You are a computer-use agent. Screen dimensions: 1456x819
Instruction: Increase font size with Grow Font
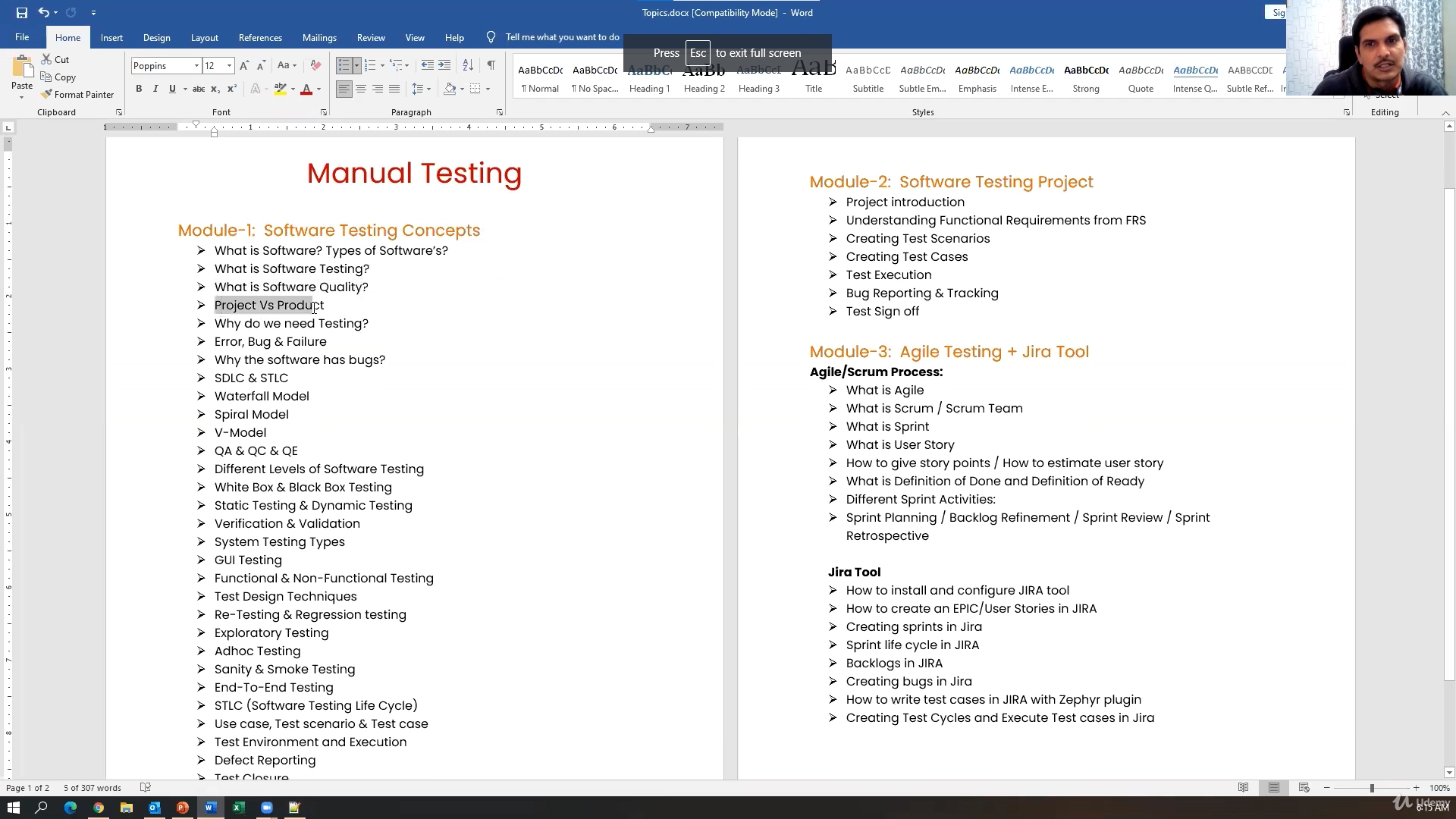tap(244, 66)
